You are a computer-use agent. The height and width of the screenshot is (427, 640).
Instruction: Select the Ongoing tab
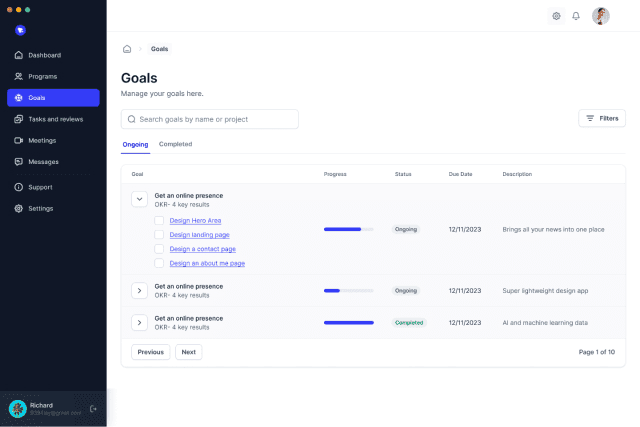pyautogui.click(x=135, y=144)
